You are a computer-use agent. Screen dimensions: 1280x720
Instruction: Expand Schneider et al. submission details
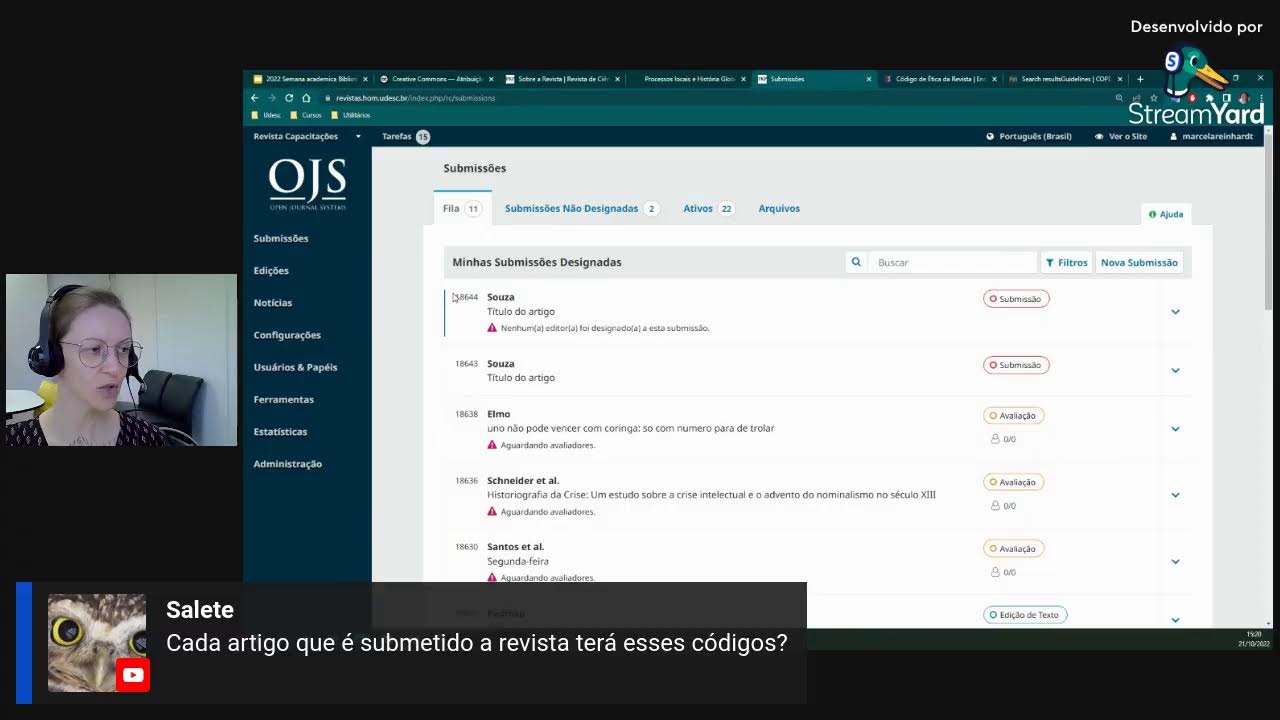coord(1175,495)
